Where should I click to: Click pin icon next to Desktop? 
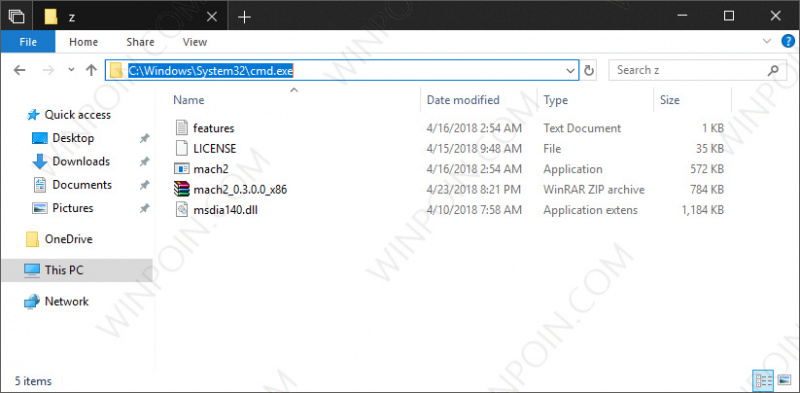tap(145, 138)
